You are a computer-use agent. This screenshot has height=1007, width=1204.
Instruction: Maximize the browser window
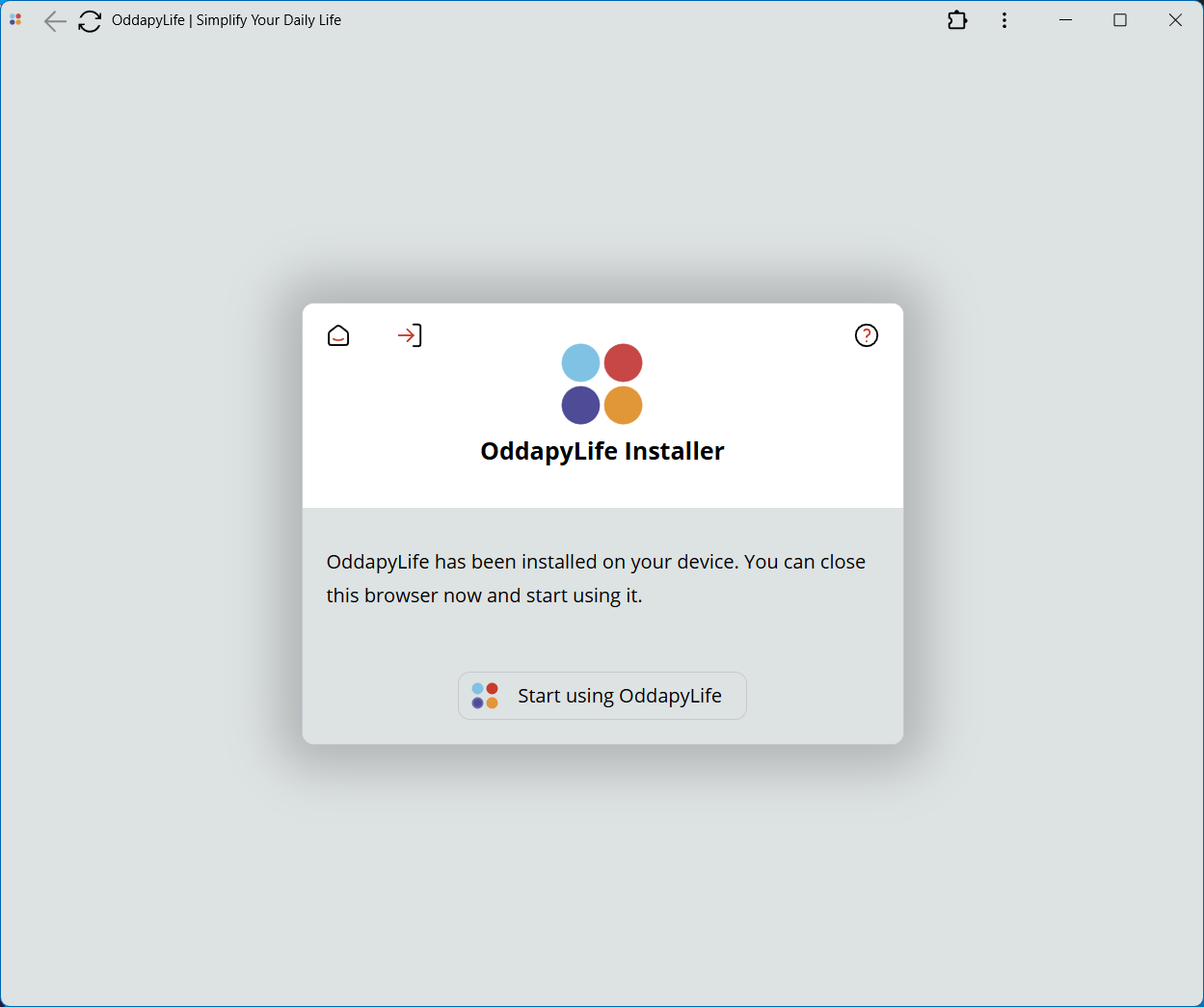point(1119,19)
